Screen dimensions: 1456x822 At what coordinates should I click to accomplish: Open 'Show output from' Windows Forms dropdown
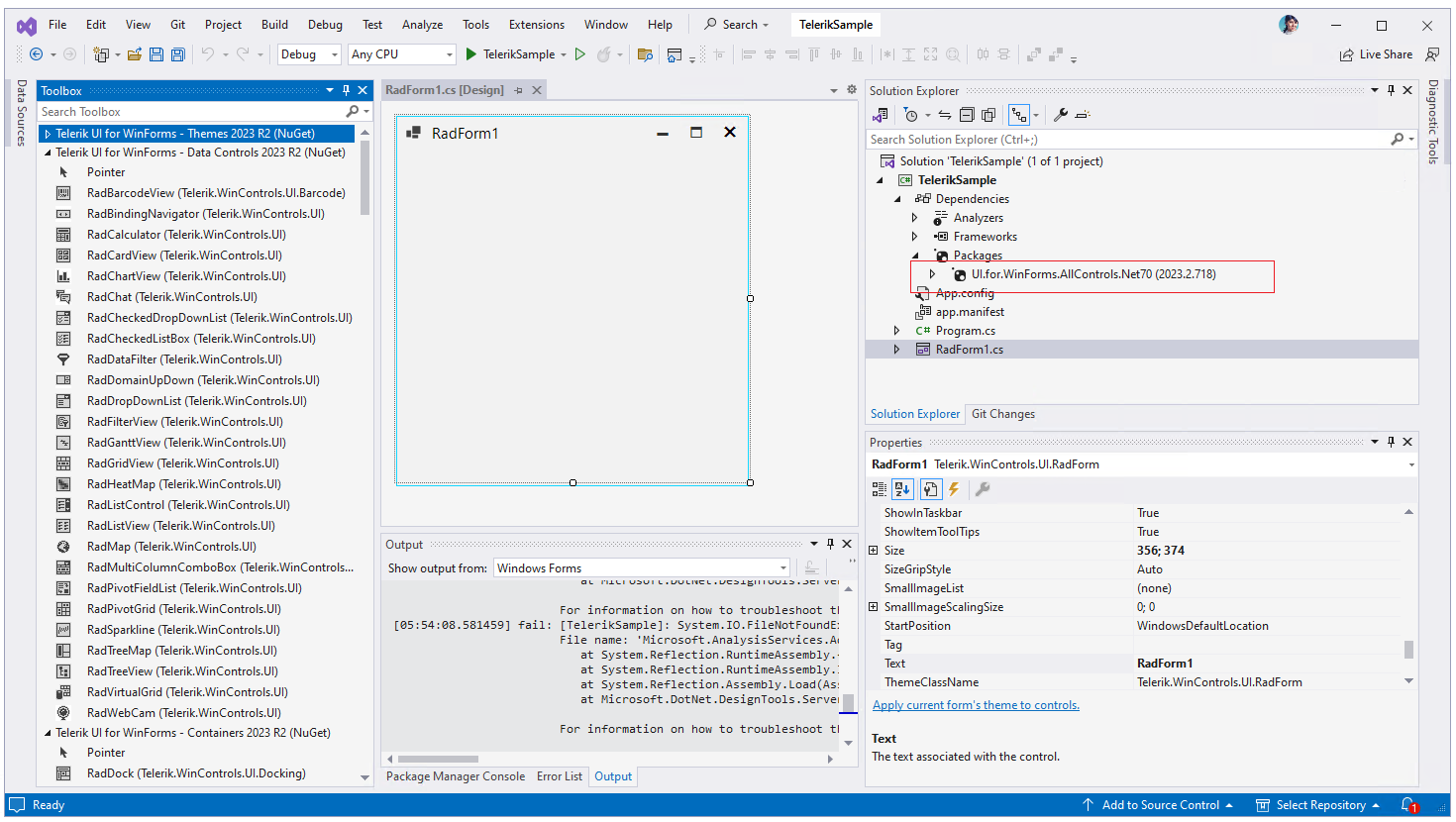[782, 568]
